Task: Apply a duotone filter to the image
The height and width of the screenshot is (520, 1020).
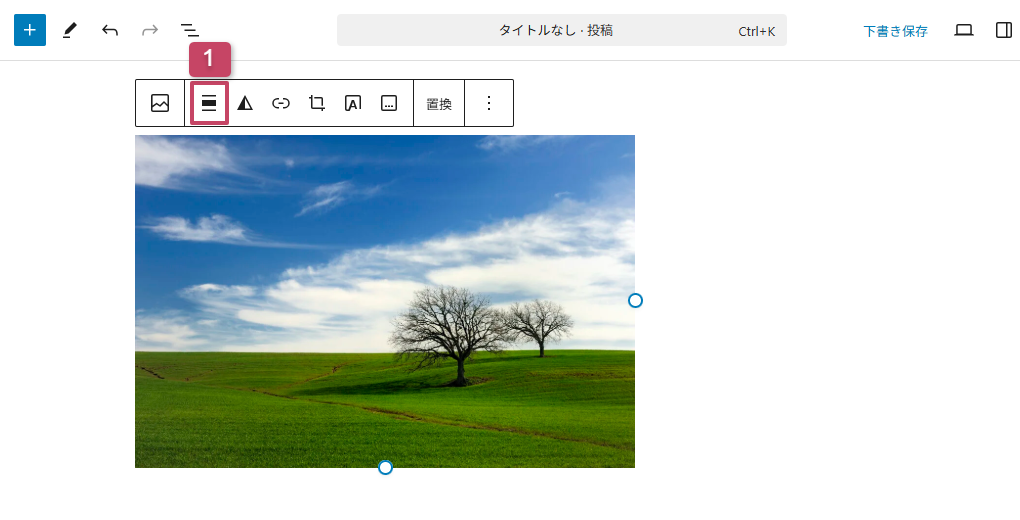Action: coord(245,103)
